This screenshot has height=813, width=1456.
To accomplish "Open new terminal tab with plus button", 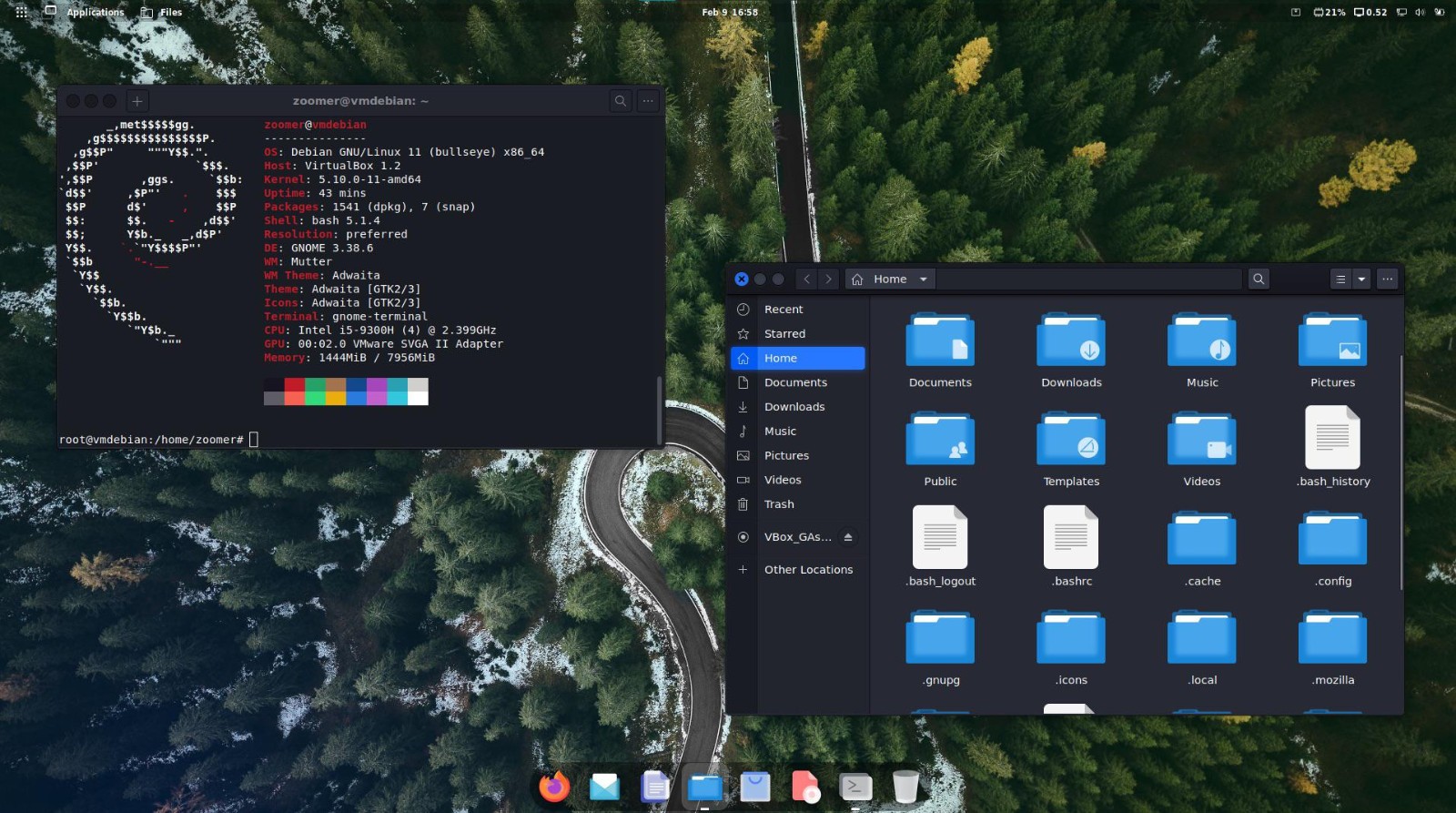I will tap(136, 101).
